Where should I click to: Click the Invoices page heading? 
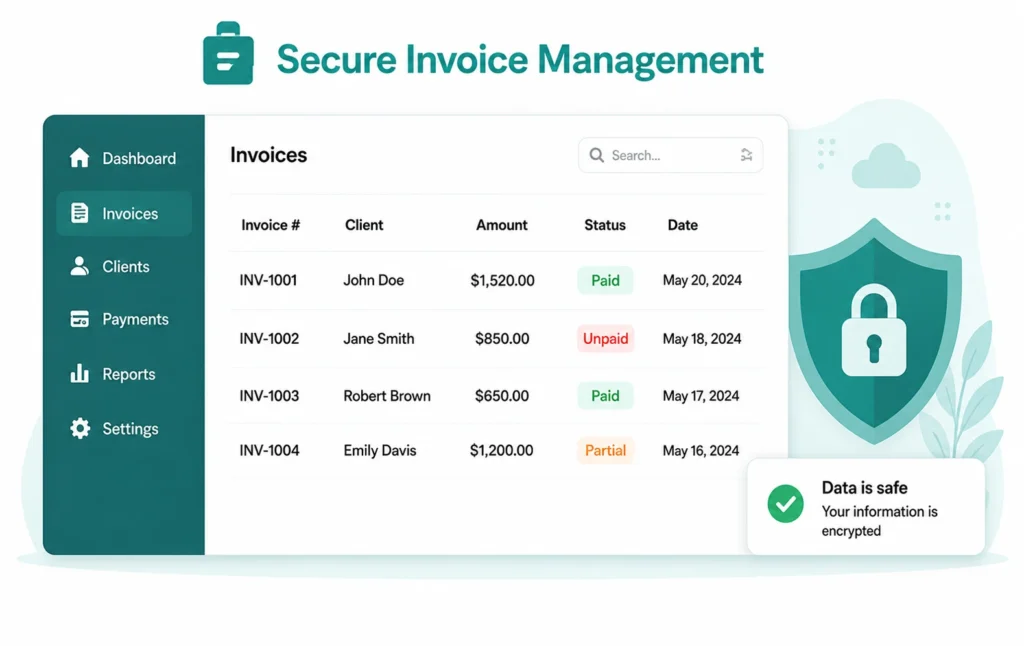[268, 155]
